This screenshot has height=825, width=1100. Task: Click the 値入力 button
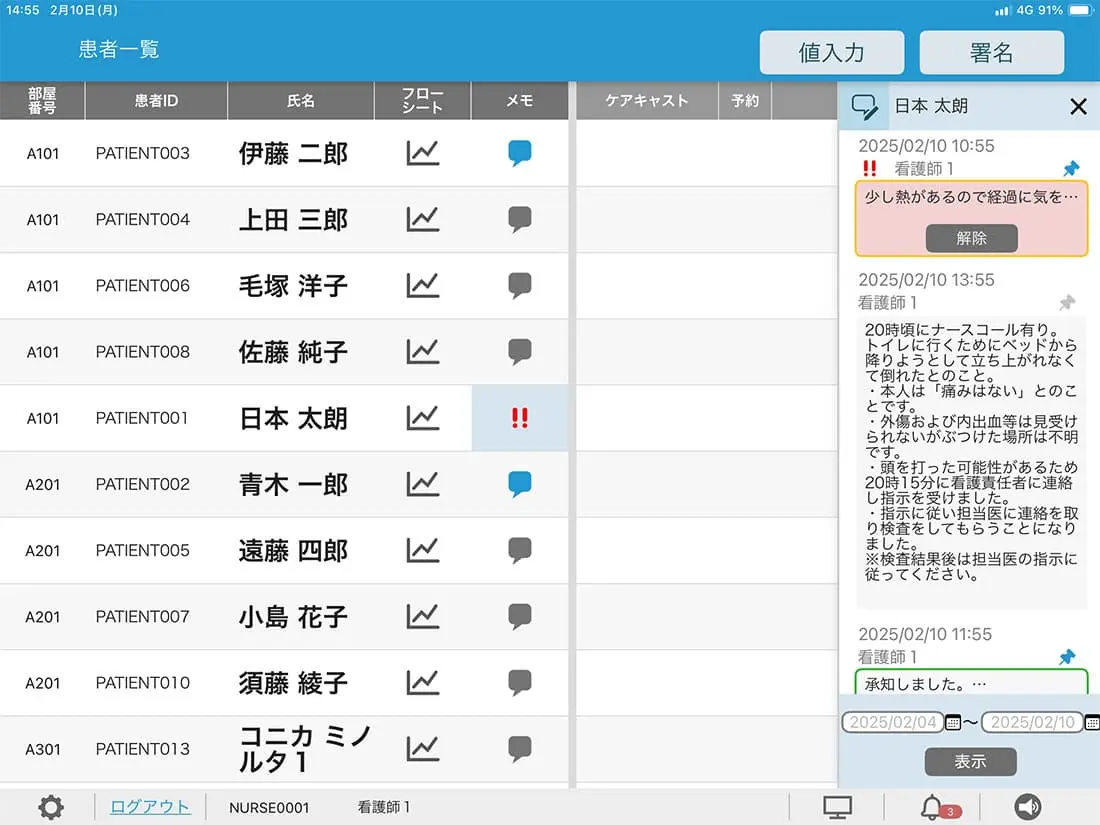(x=831, y=53)
